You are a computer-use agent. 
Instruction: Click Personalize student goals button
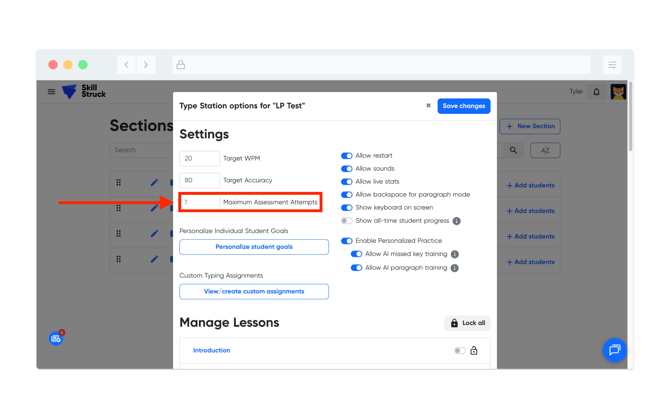pyautogui.click(x=254, y=247)
